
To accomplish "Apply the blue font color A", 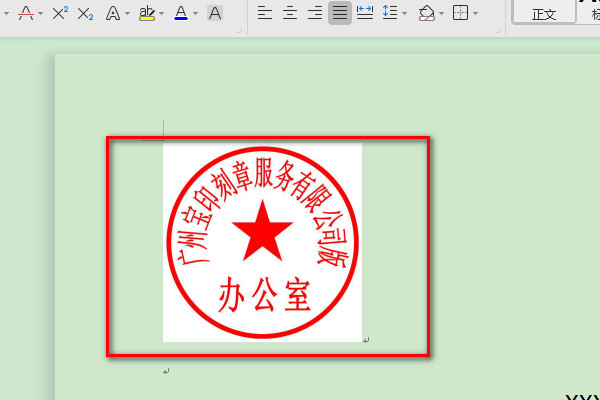I will (x=181, y=13).
